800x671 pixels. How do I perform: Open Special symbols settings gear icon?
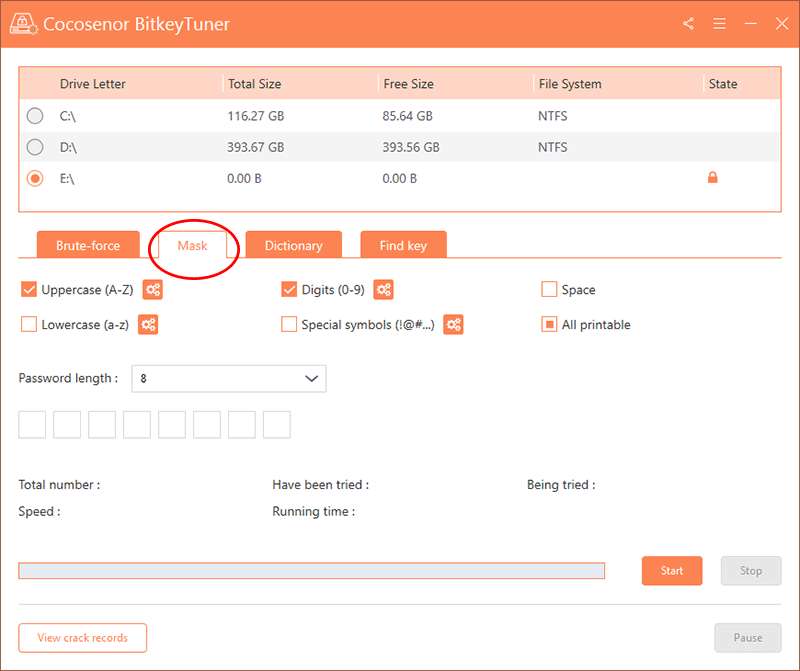pyautogui.click(x=453, y=325)
